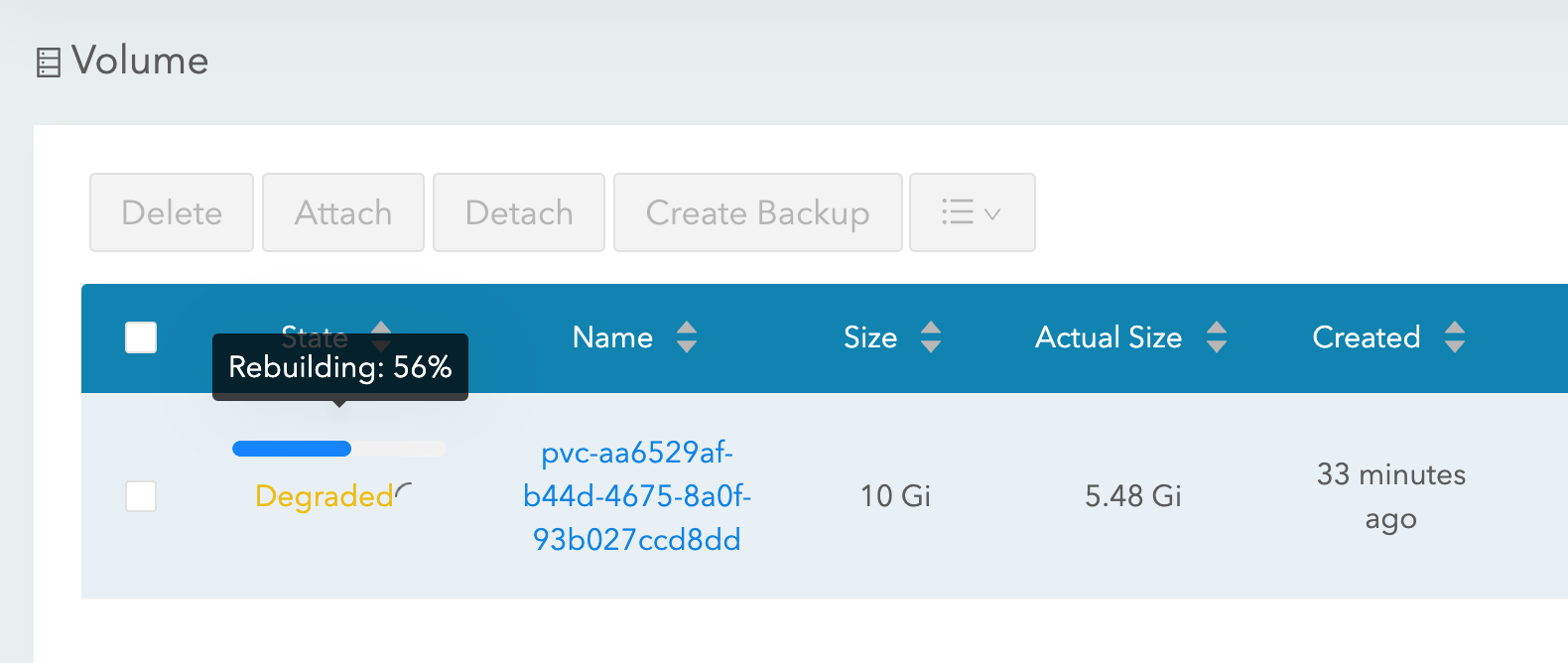Click the Attach button
Screen dimensions: 1568x663
tap(343, 212)
